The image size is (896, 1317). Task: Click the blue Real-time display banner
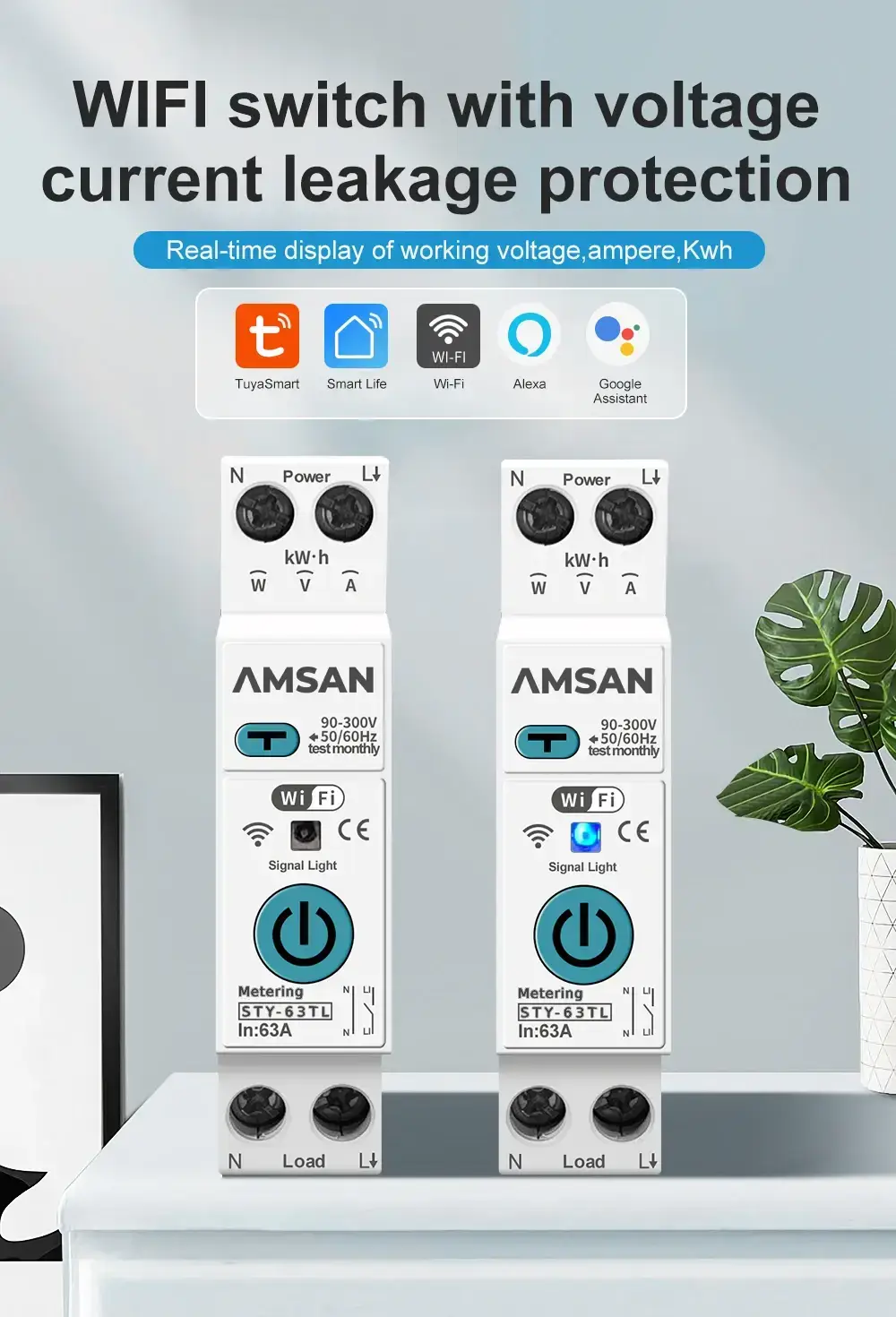(449, 250)
